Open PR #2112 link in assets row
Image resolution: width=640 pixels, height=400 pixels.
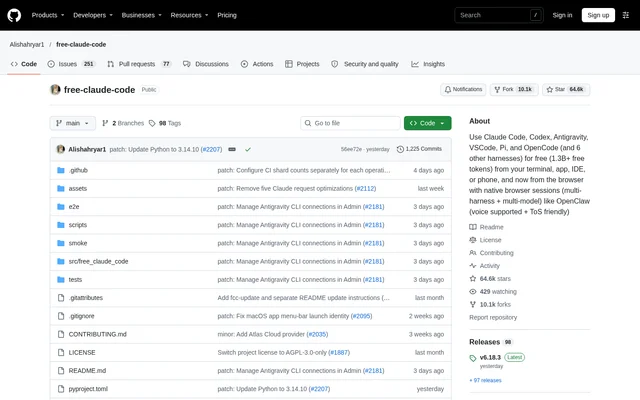(365, 189)
